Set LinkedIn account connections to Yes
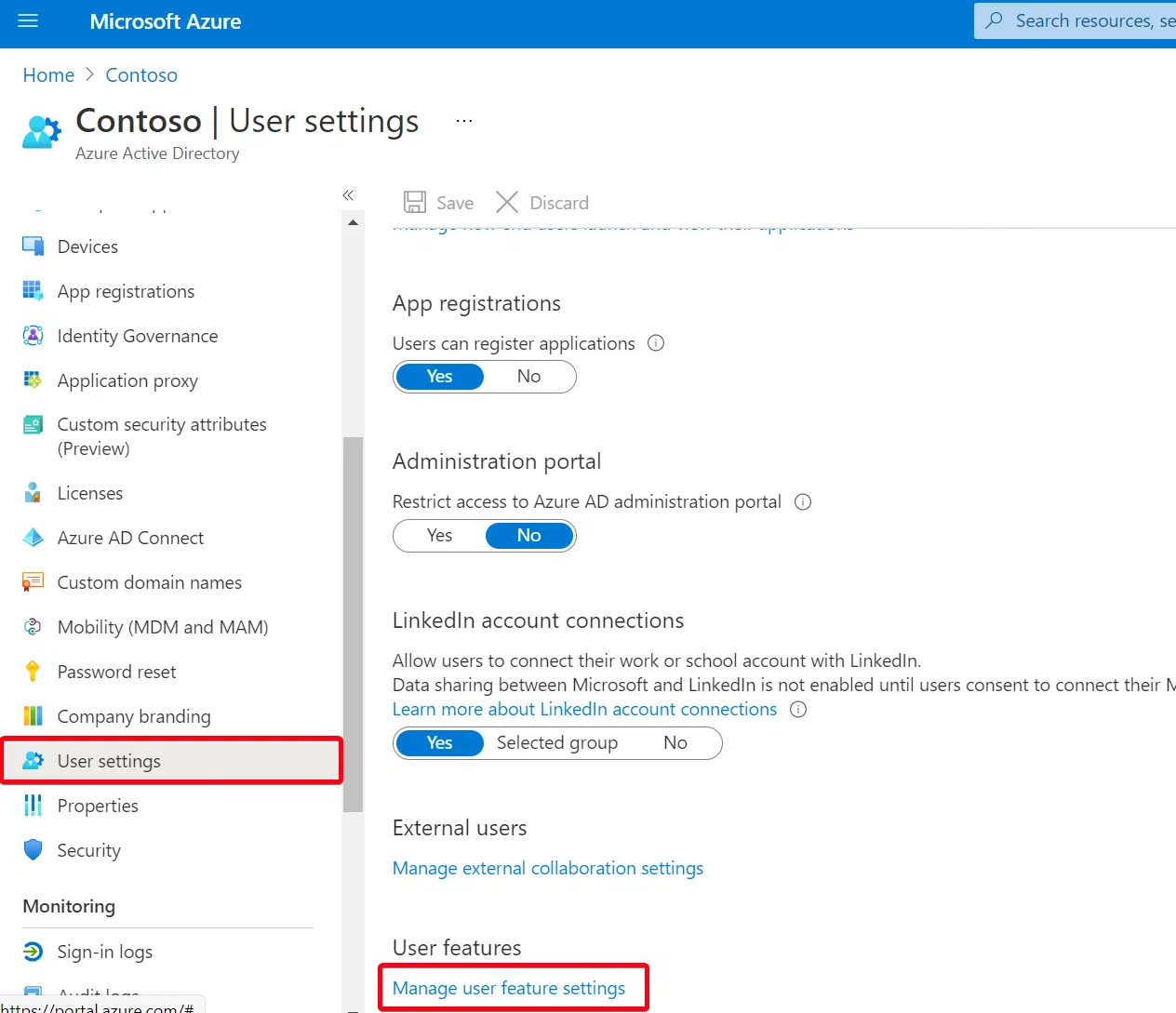This screenshot has height=1013, width=1176. [439, 743]
